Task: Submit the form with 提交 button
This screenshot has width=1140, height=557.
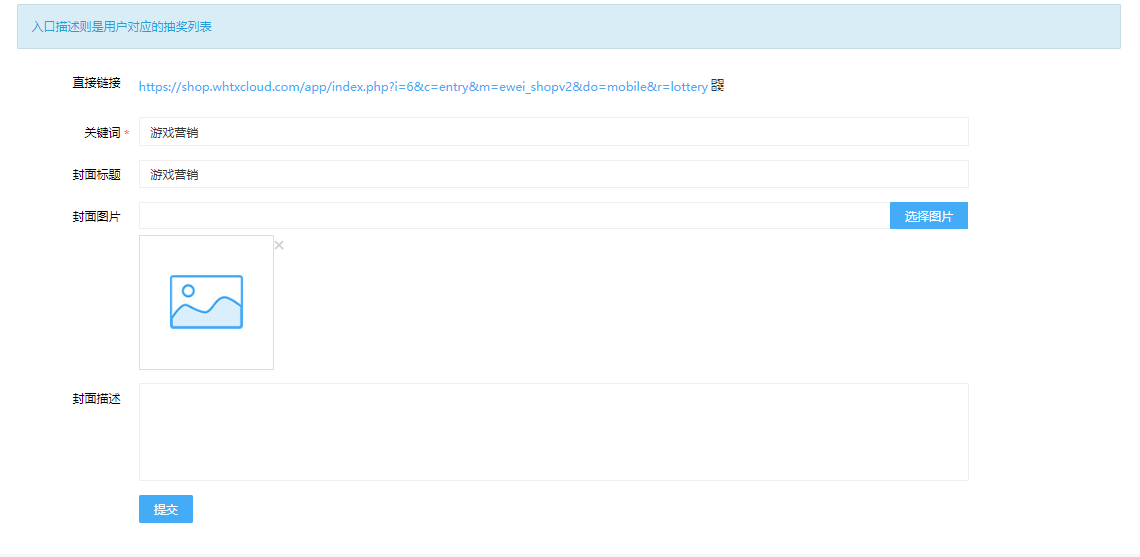Action: (166, 509)
